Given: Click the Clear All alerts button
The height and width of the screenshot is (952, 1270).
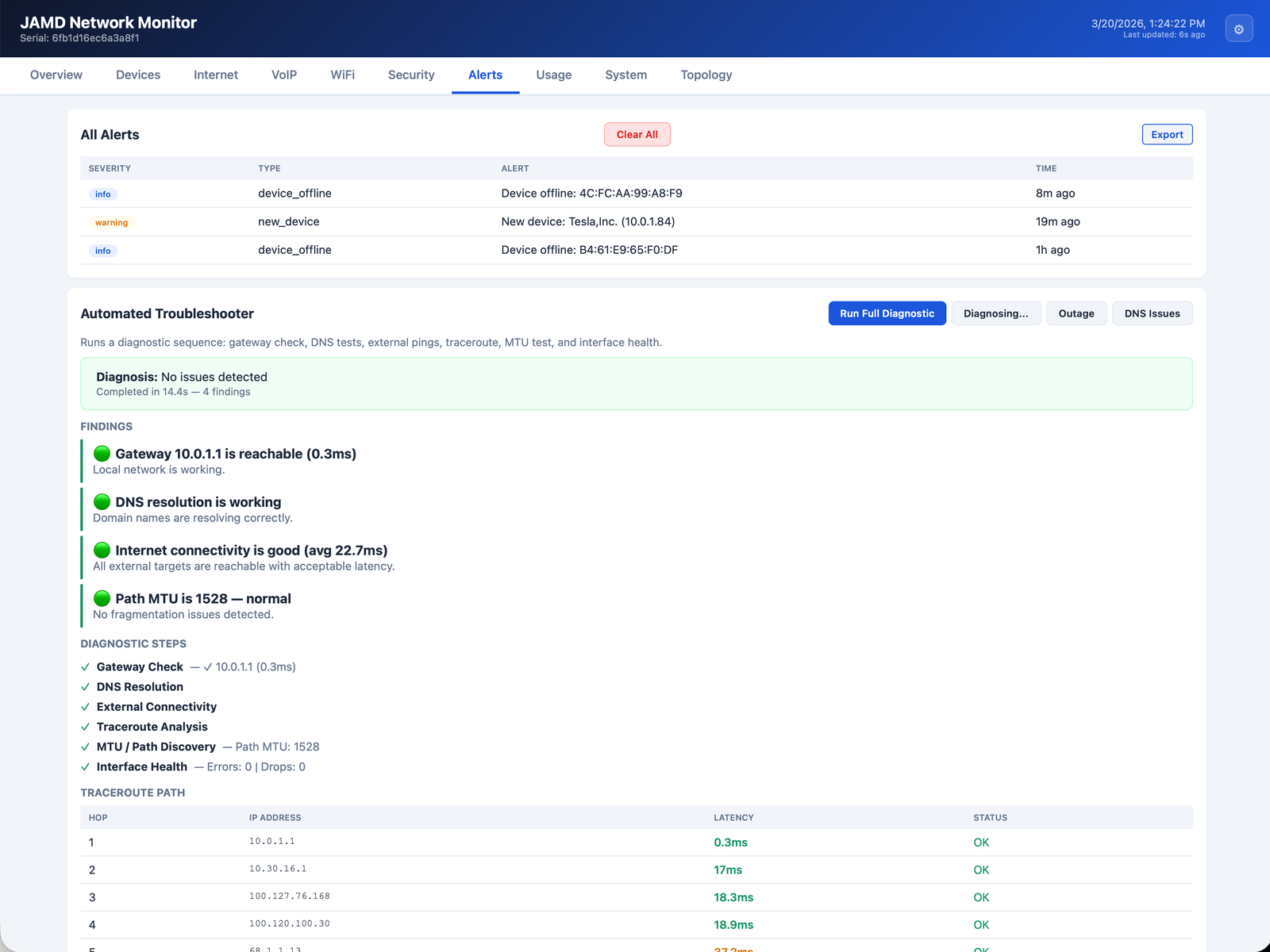Looking at the screenshot, I should tap(637, 134).
